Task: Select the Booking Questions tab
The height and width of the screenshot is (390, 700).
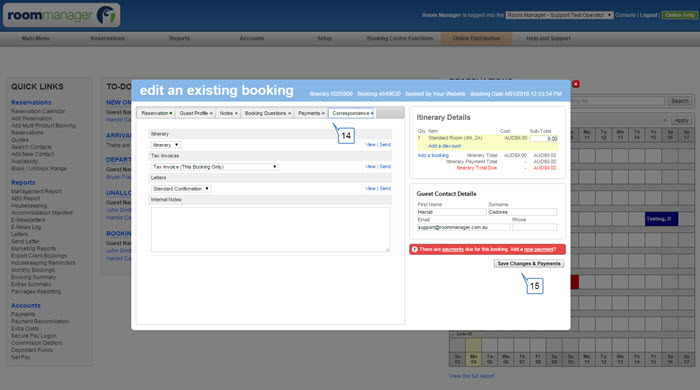Action: 267,113
